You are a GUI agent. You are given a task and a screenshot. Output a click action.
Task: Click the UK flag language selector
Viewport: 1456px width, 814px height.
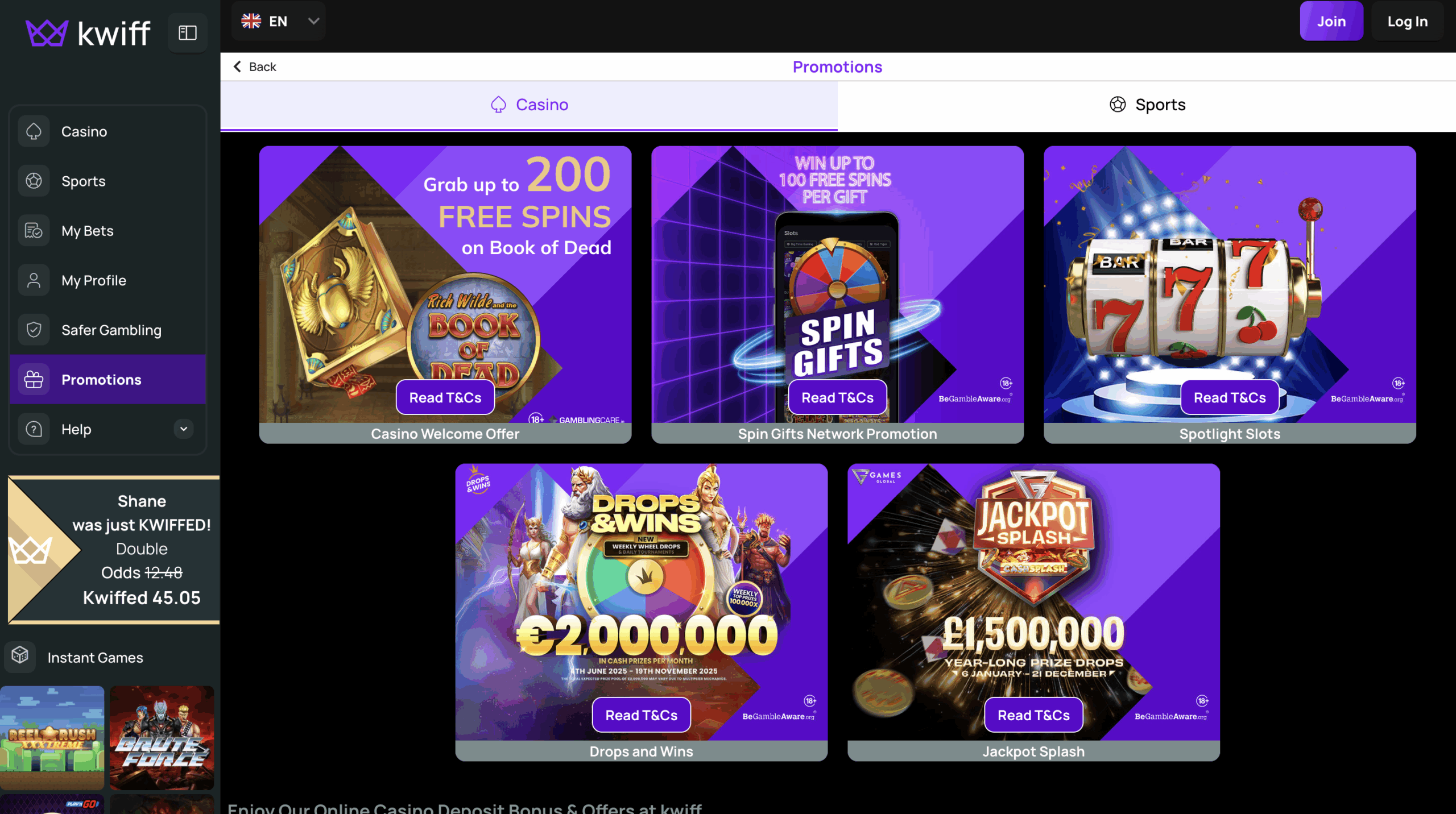pos(251,21)
